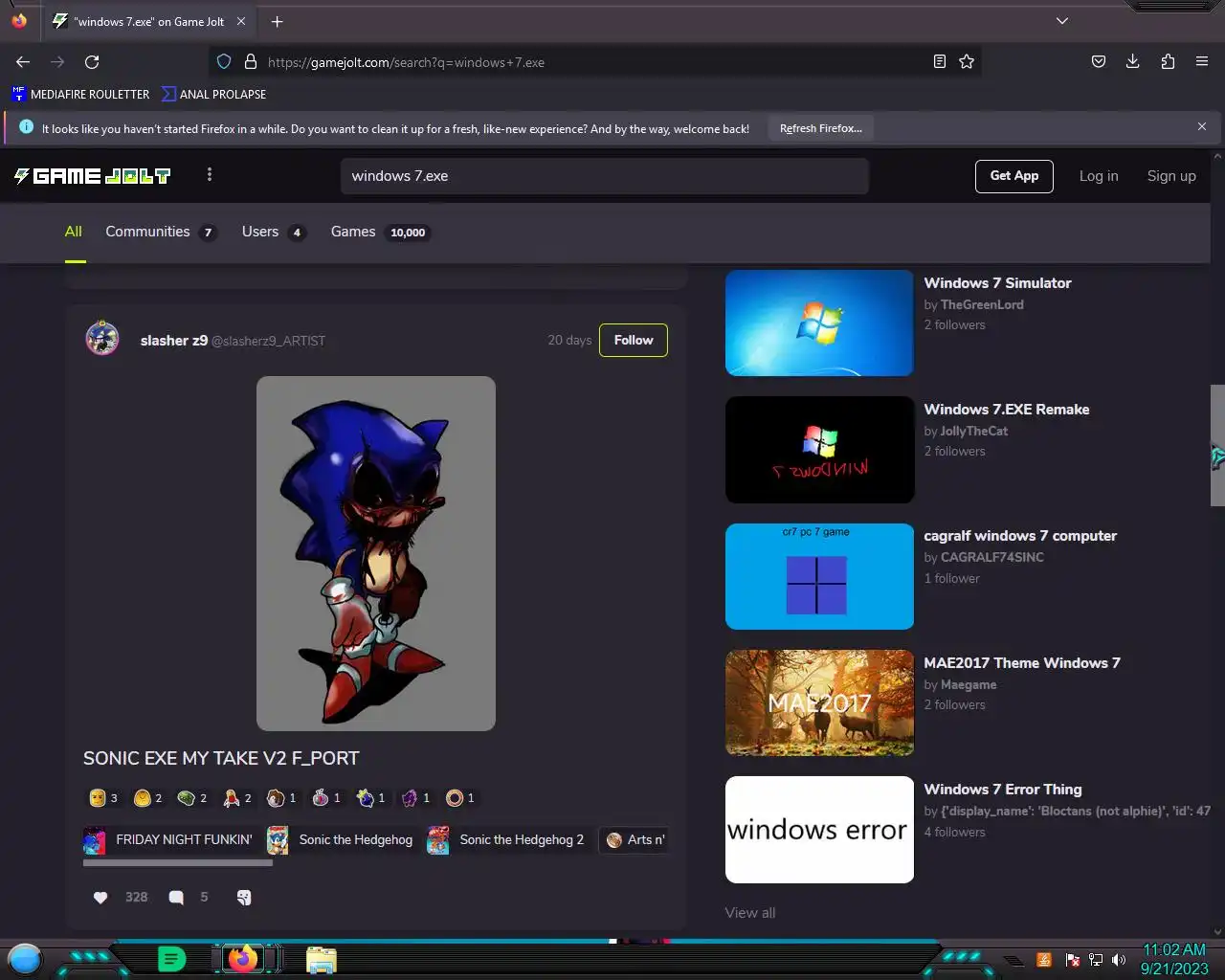Screen dimensions: 1225x980
Task: Click ring sticker reaction at row end
Action: 461,797
